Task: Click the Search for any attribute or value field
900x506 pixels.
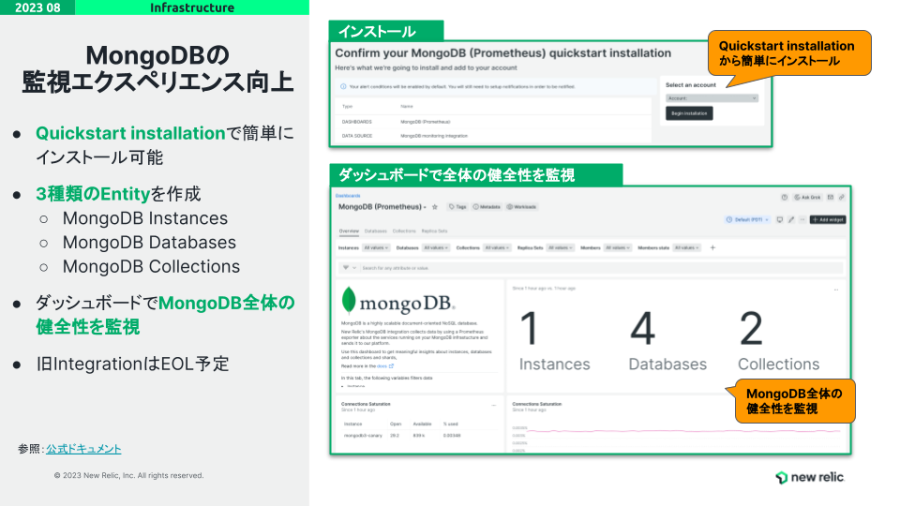Action: pyautogui.click(x=602, y=268)
